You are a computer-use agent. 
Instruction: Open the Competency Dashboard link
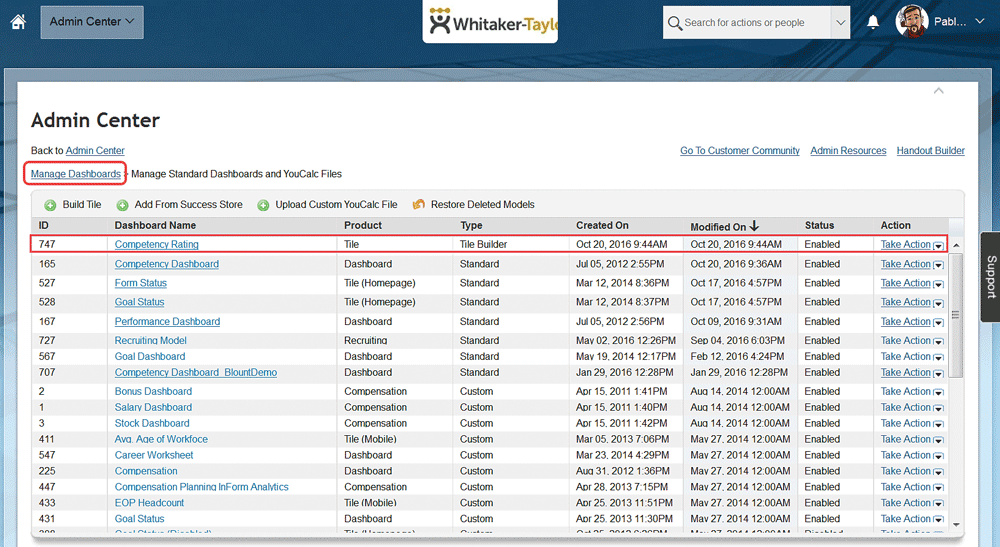[x=166, y=264]
